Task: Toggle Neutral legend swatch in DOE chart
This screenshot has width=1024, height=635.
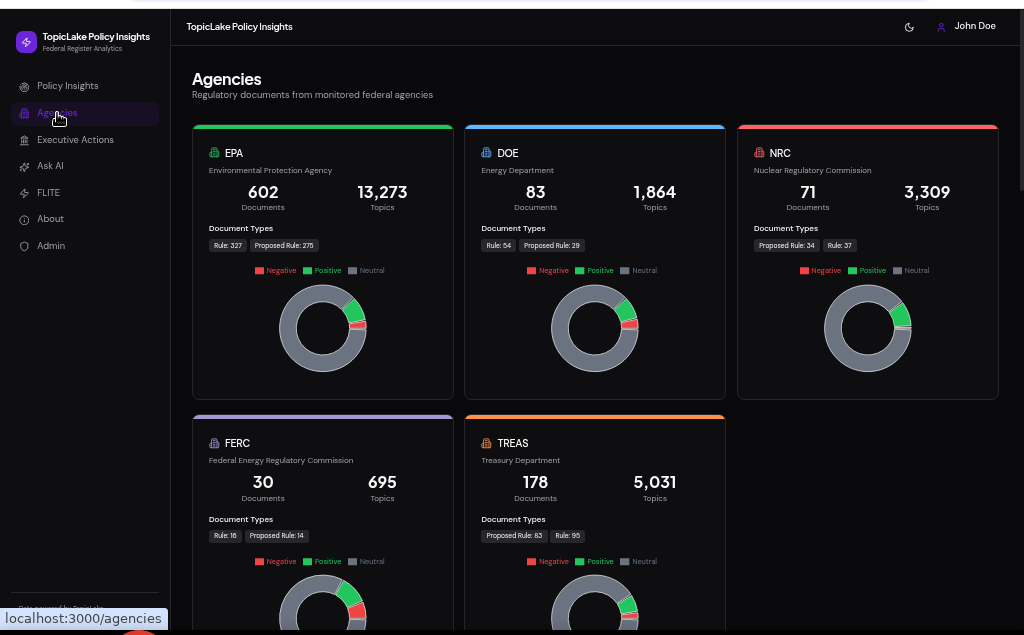Action: pyautogui.click(x=625, y=270)
